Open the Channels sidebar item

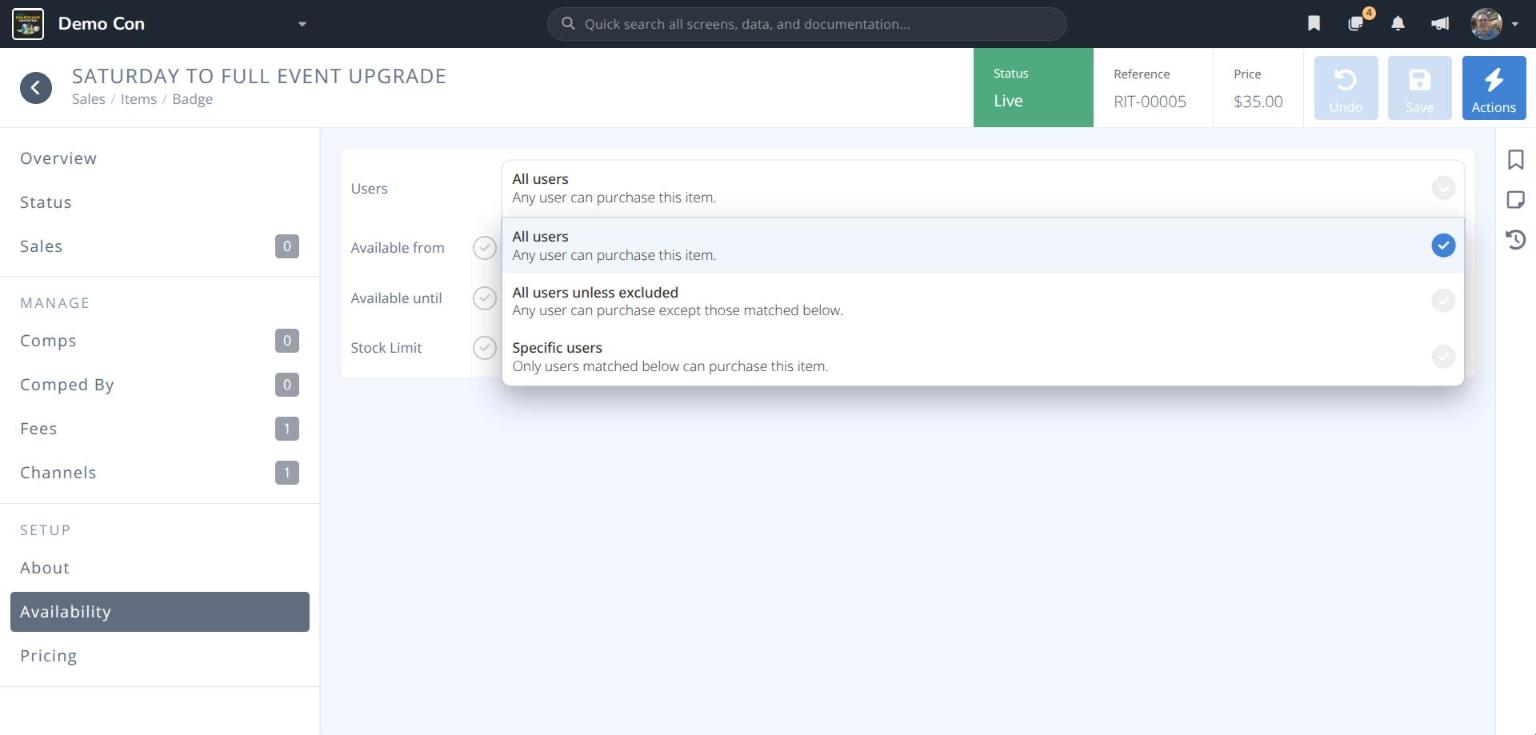click(x=160, y=473)
